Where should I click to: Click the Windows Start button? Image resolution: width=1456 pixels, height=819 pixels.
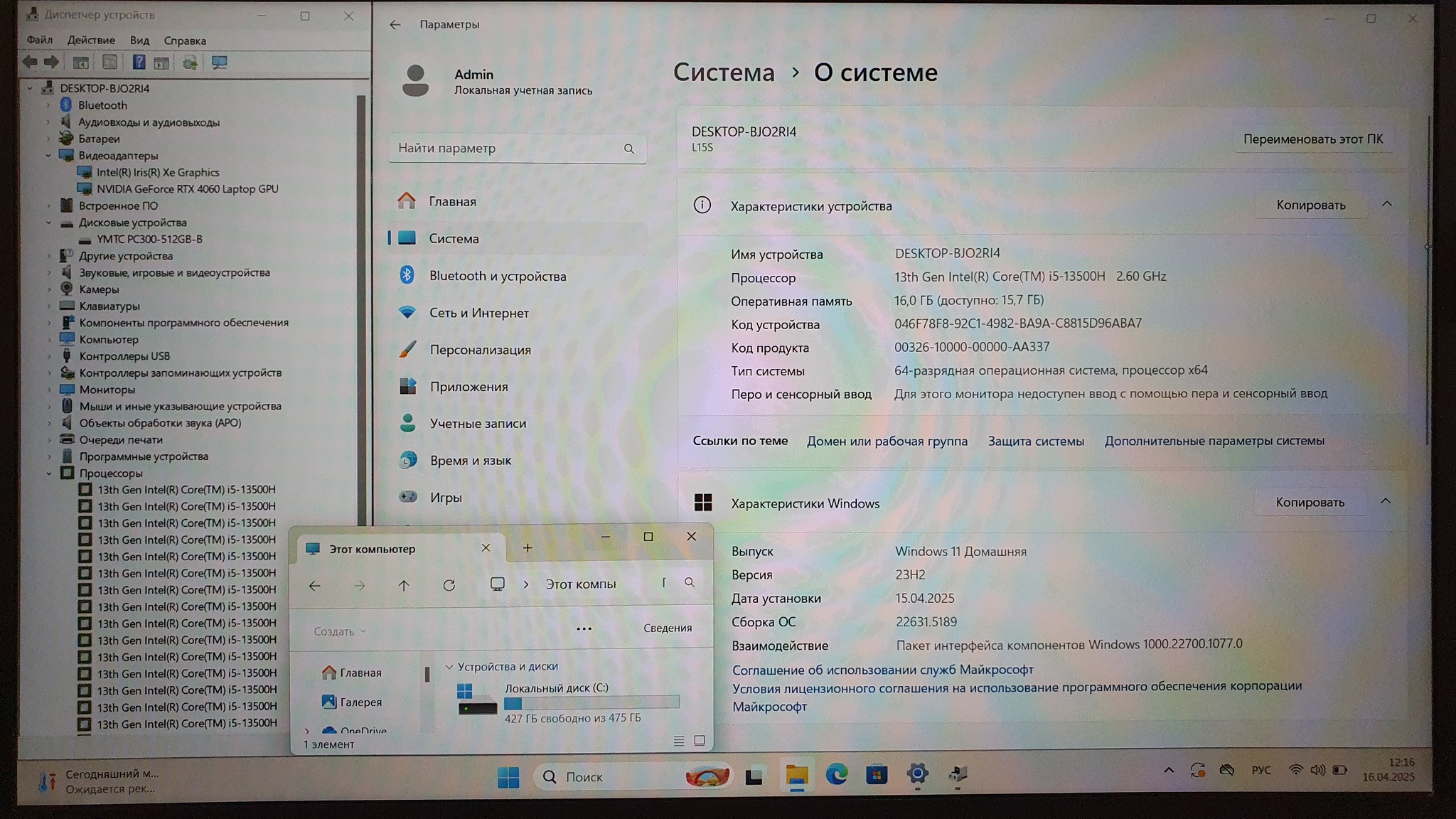[508, 777]
